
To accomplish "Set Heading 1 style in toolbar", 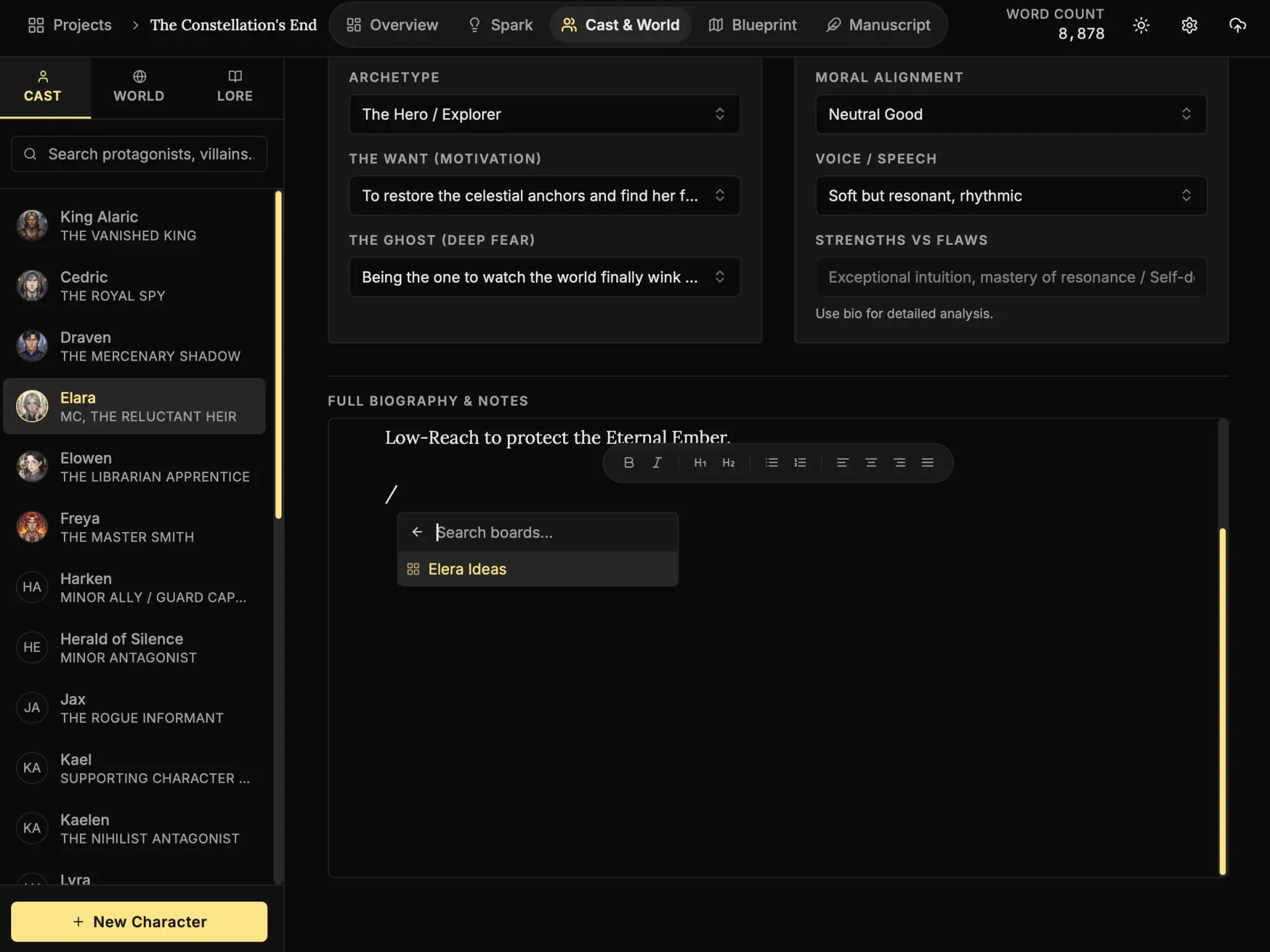I will pos(699,462).
